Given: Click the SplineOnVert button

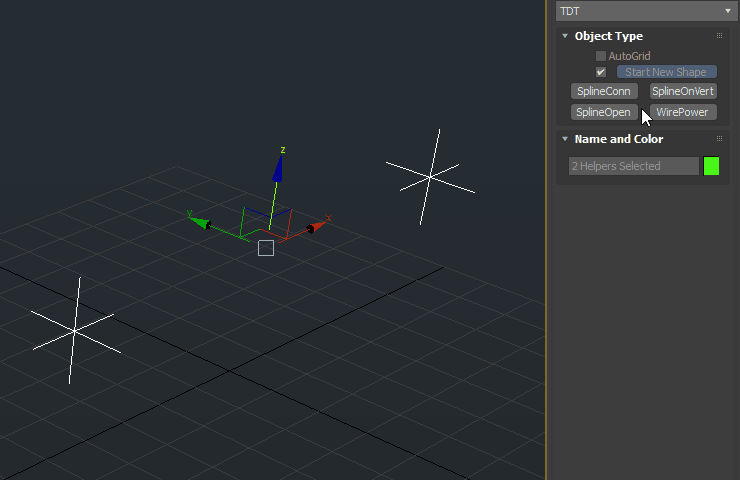Looking at the screenshot, I should click(683, 91).
